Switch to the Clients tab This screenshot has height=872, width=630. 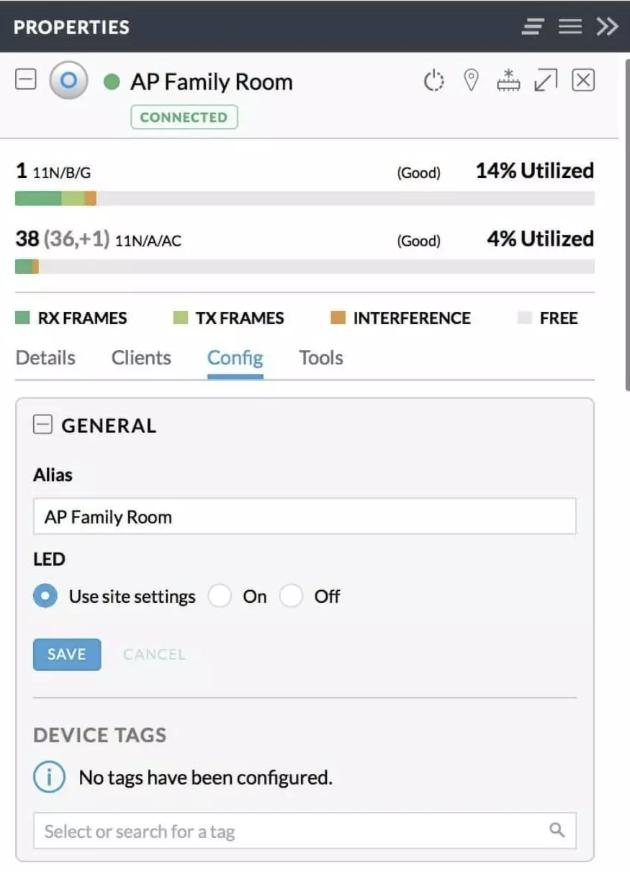point(140,357)
